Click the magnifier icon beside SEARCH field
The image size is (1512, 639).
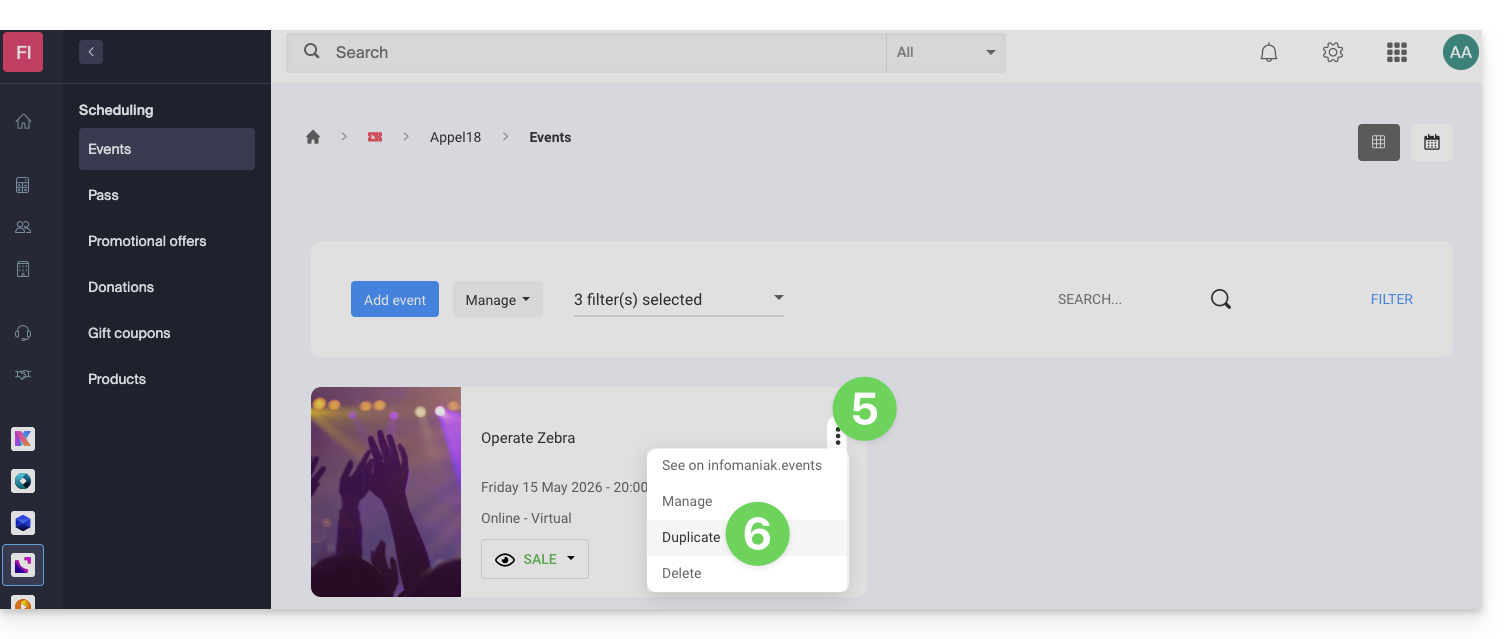(x=1220, y=299)
